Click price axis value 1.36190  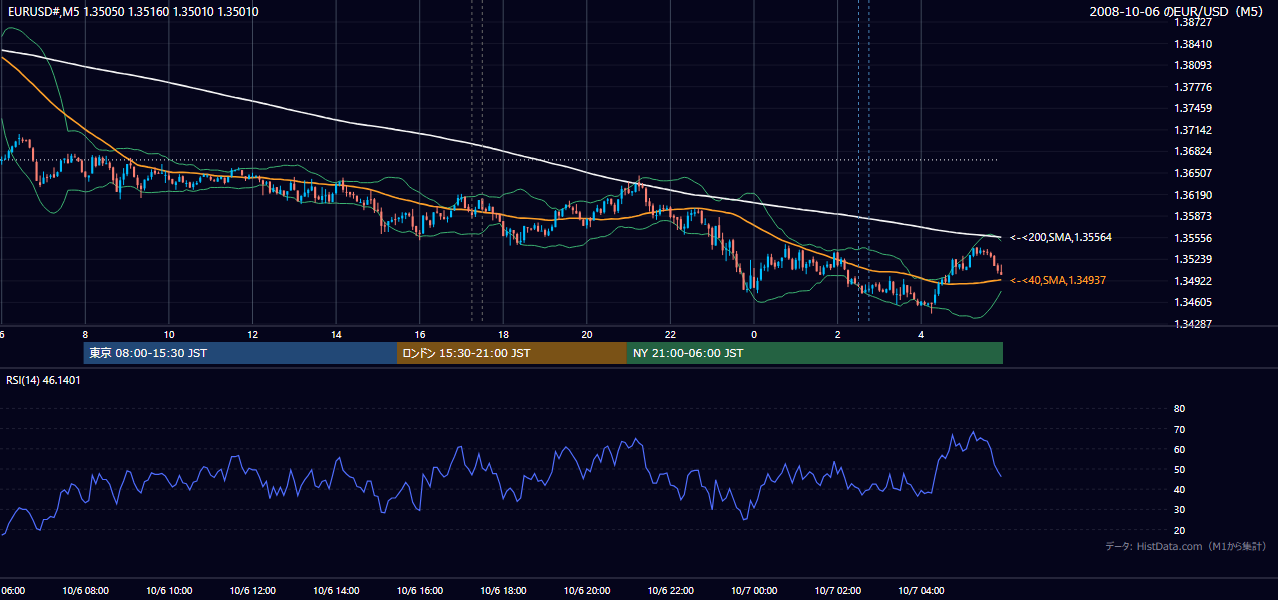(x=1194, y=195)
